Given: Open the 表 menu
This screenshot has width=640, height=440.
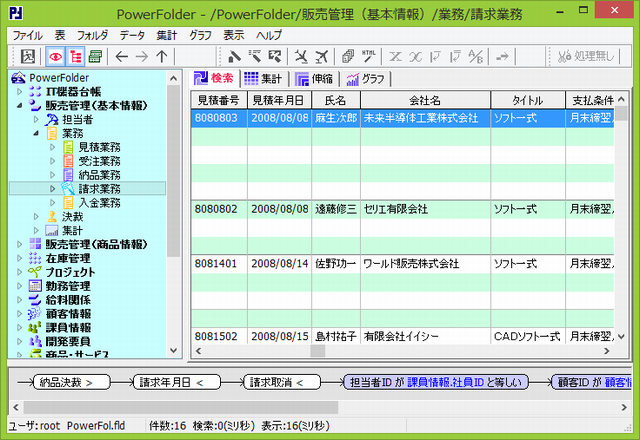Looking at the screenshot, I should tap(60, 36).
